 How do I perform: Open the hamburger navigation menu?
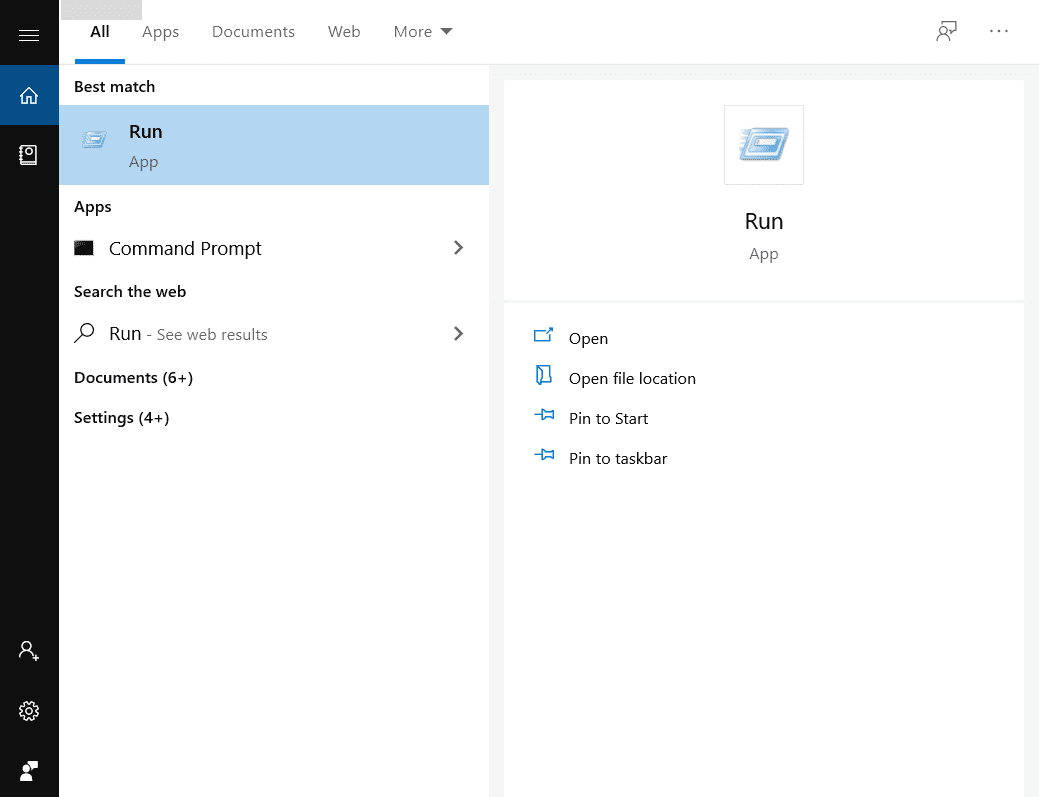point(28,33)
